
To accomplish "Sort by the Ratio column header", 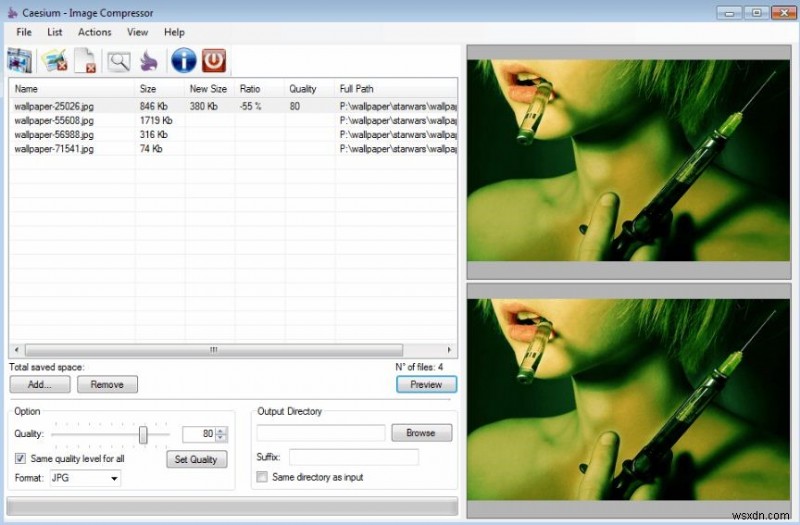I will coord(260,89).
